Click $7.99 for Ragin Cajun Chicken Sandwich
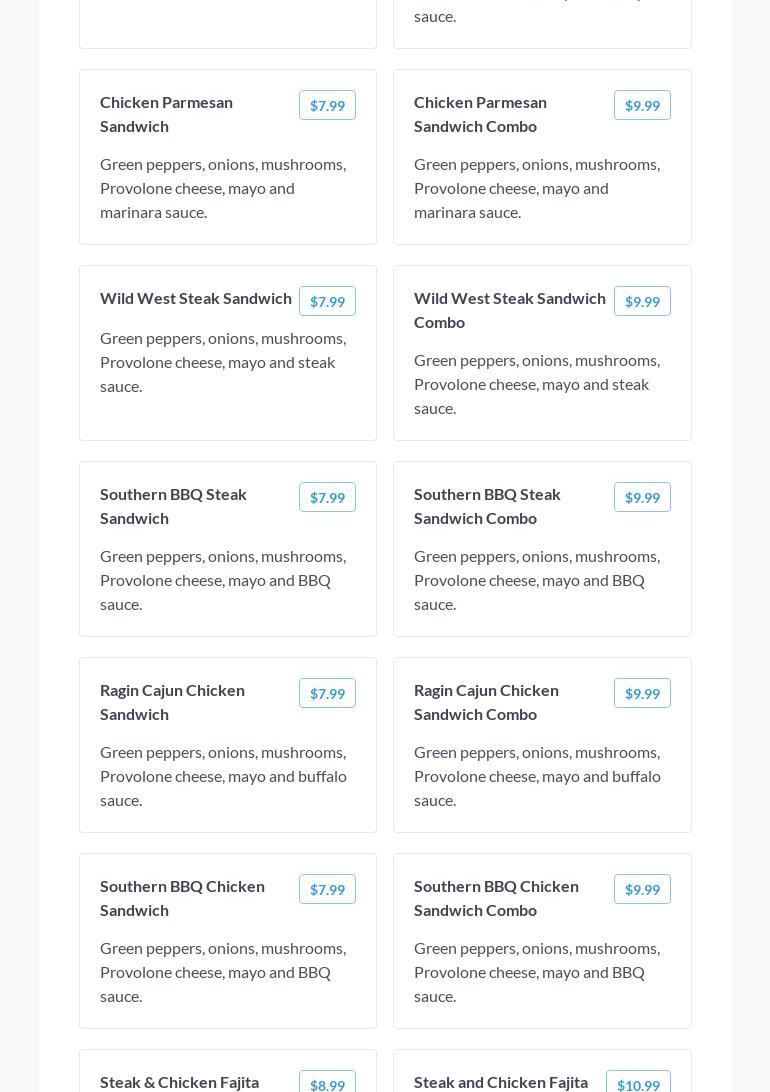Image resolution: width=770 pixels, height=1092 pixels. [327, 693]
